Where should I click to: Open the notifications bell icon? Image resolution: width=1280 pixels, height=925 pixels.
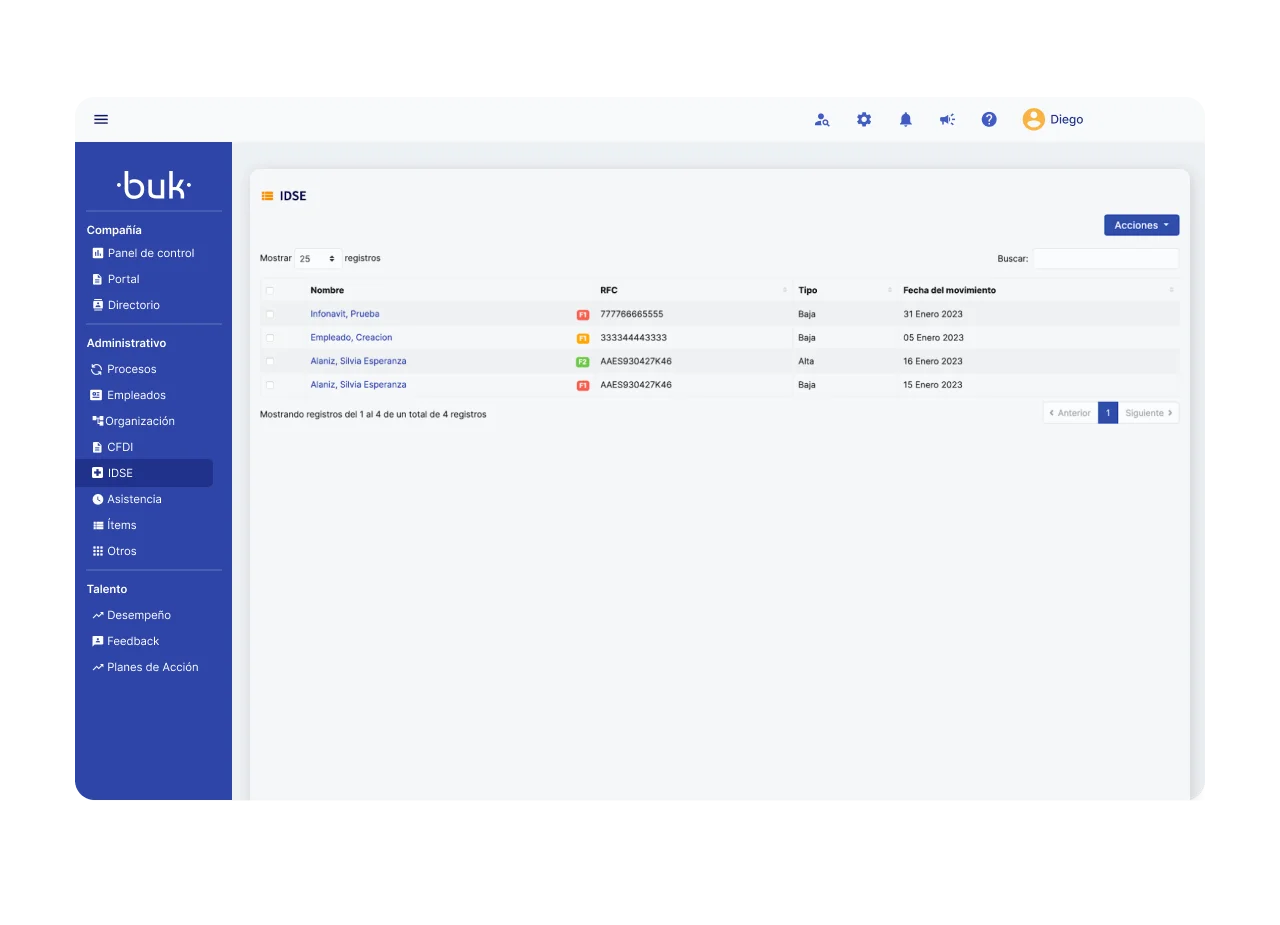click(x=906, y=119)
